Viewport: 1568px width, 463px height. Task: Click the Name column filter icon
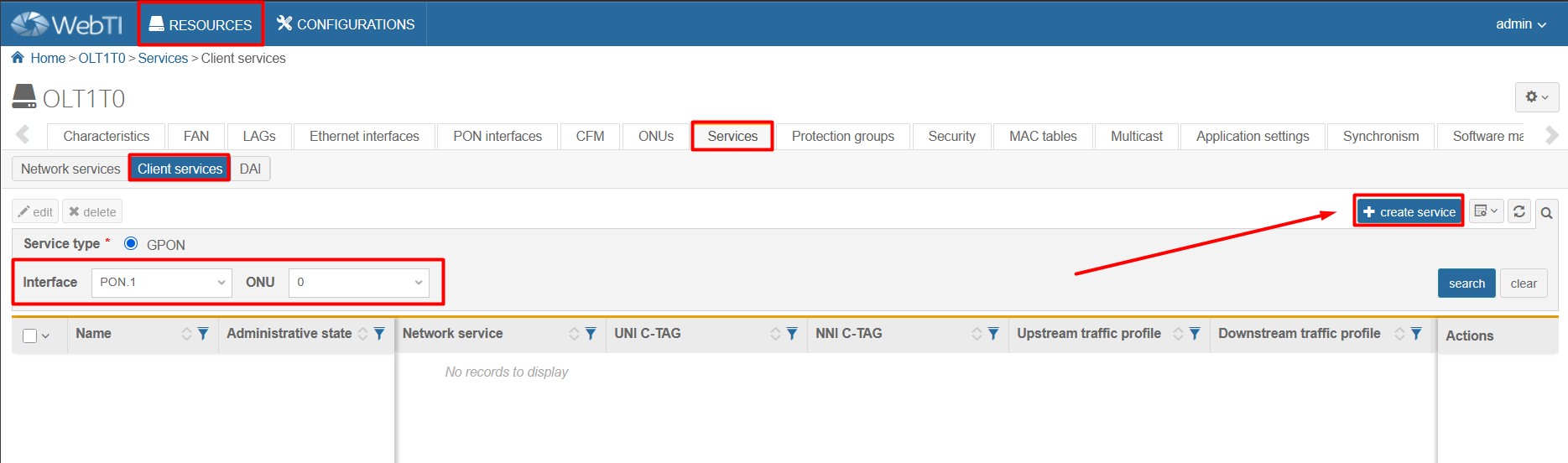[203, 334]
